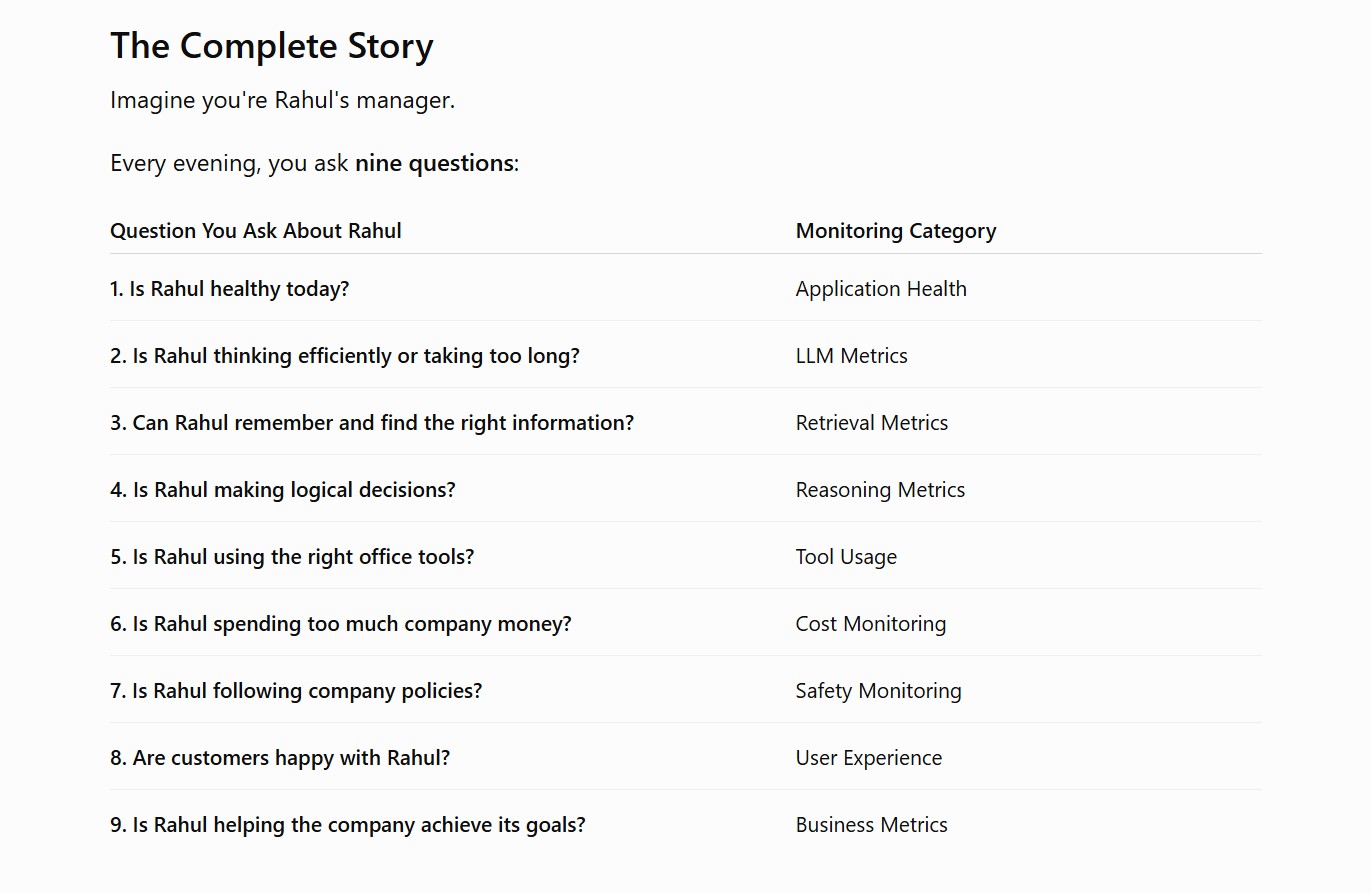
Task: Click question about spending company money
Action: (341, 624)
